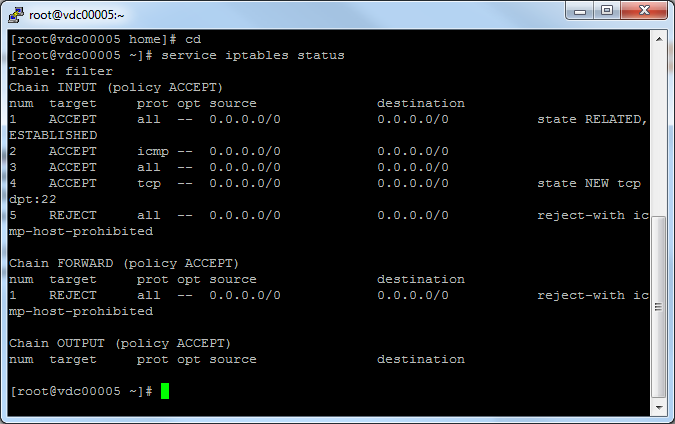
Task: Click the vertical scrollbar thumb
Action: click(659, 307)
